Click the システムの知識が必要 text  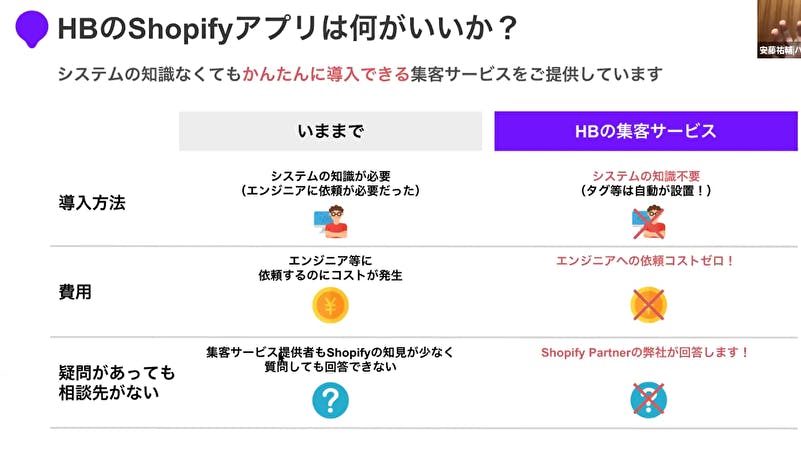331,176
